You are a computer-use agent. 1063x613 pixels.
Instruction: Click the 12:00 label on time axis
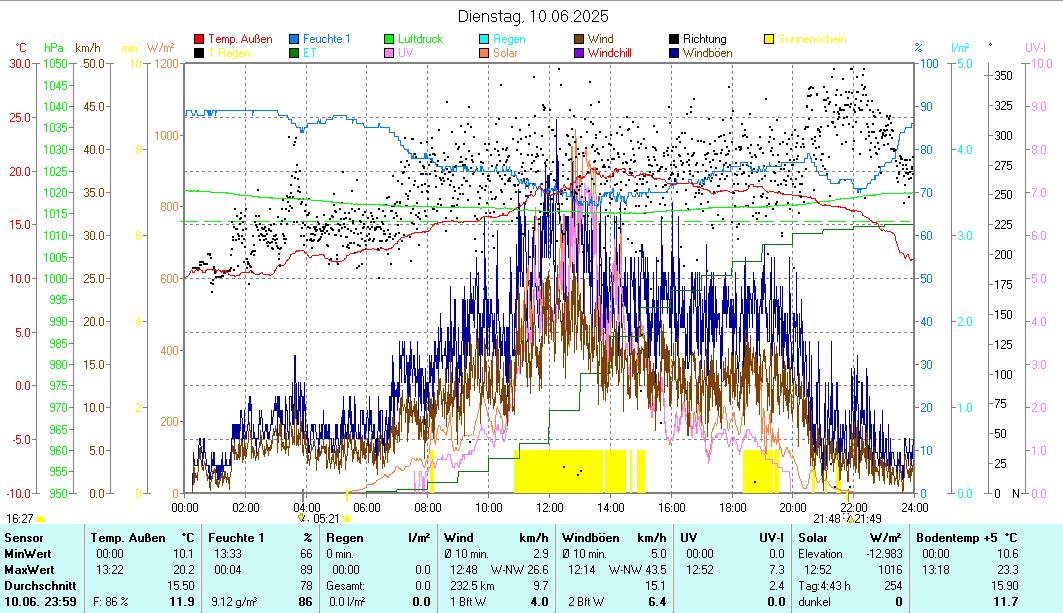549,507
